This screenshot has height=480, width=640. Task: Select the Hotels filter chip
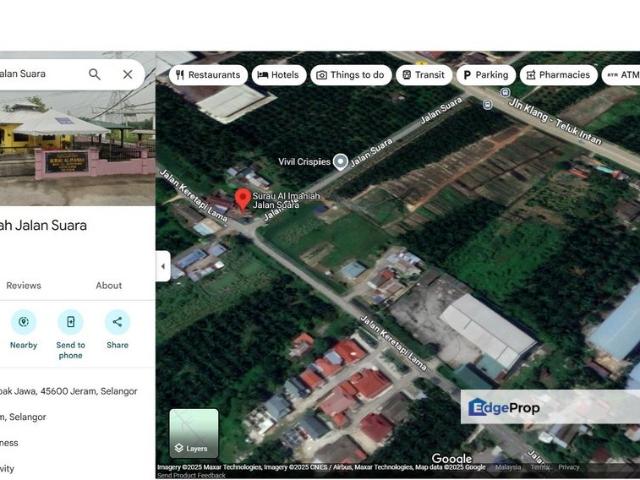[279, 75]
